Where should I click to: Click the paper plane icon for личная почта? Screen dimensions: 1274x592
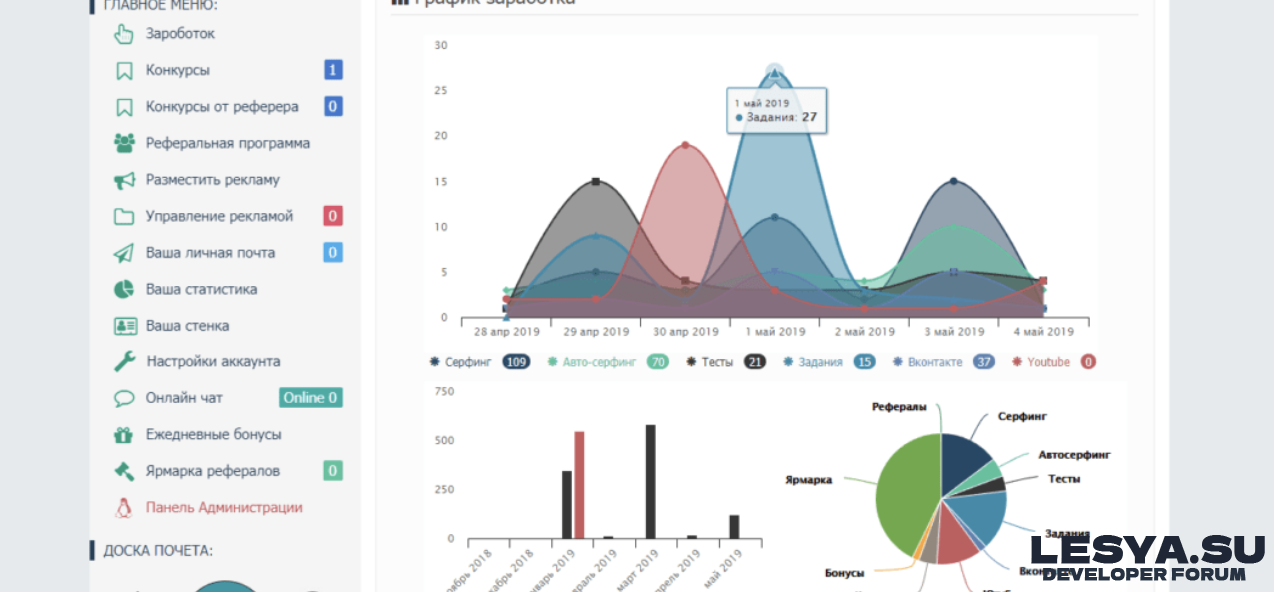click(124, 253)
